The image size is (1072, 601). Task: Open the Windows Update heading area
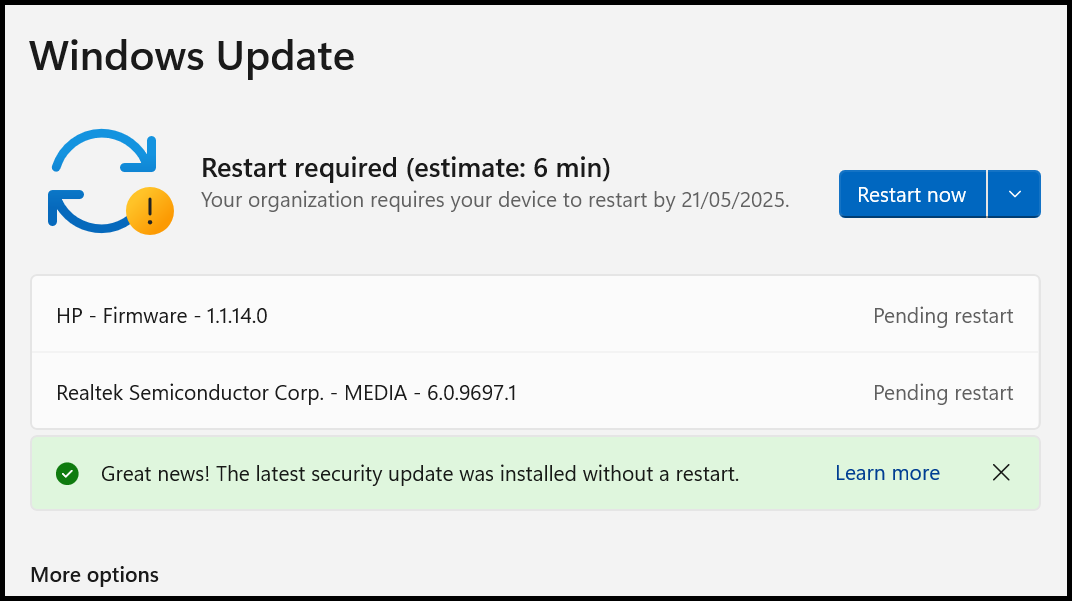(x=192, y=57)
